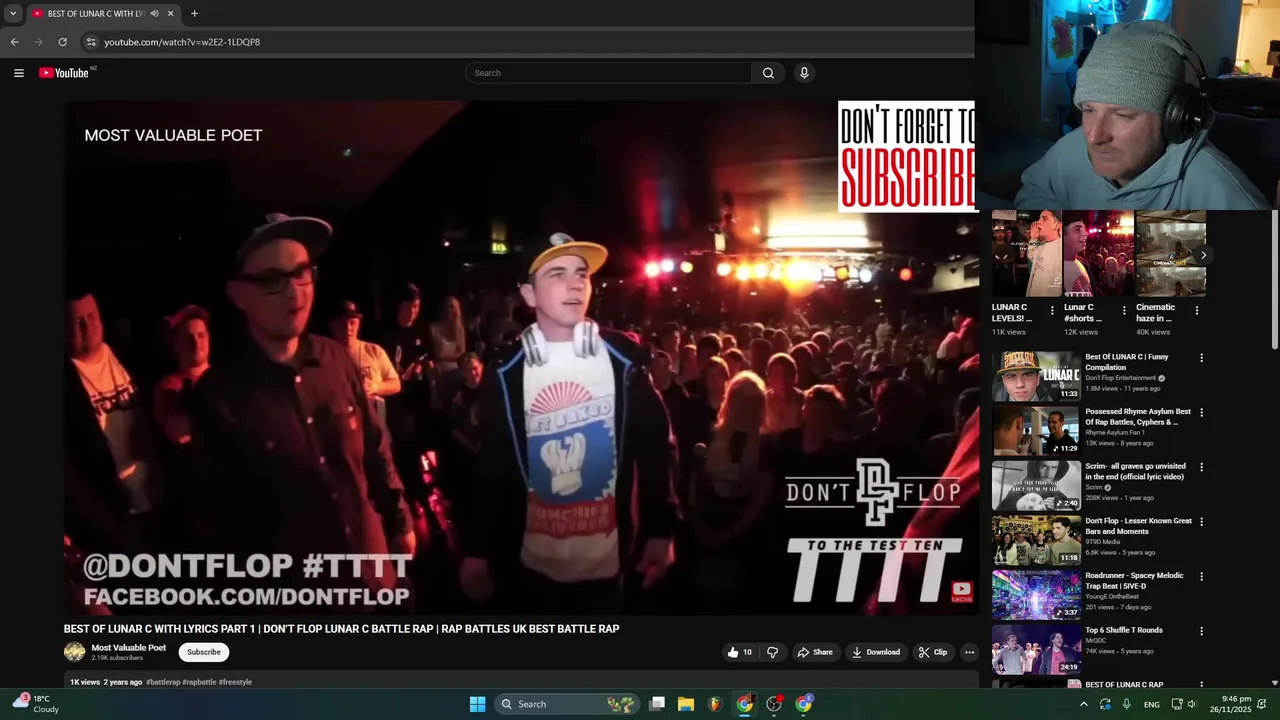1280x720 pixels.
Task: Open options for Top 6 Shuffle T Rounds
Action: (x=1202, y=631)
